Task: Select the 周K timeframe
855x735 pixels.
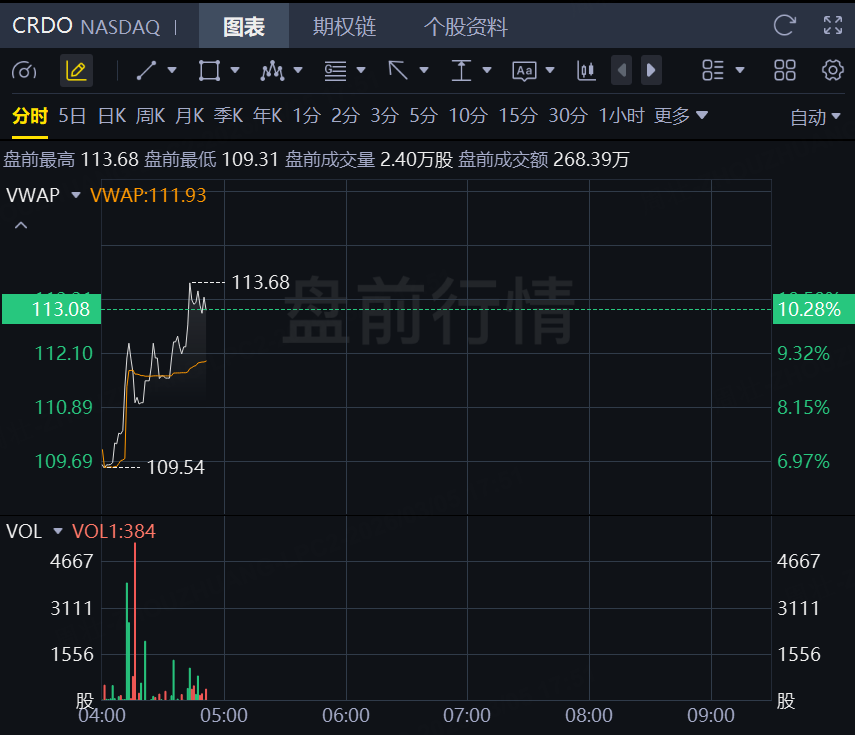Action: [x=150, y=116]
